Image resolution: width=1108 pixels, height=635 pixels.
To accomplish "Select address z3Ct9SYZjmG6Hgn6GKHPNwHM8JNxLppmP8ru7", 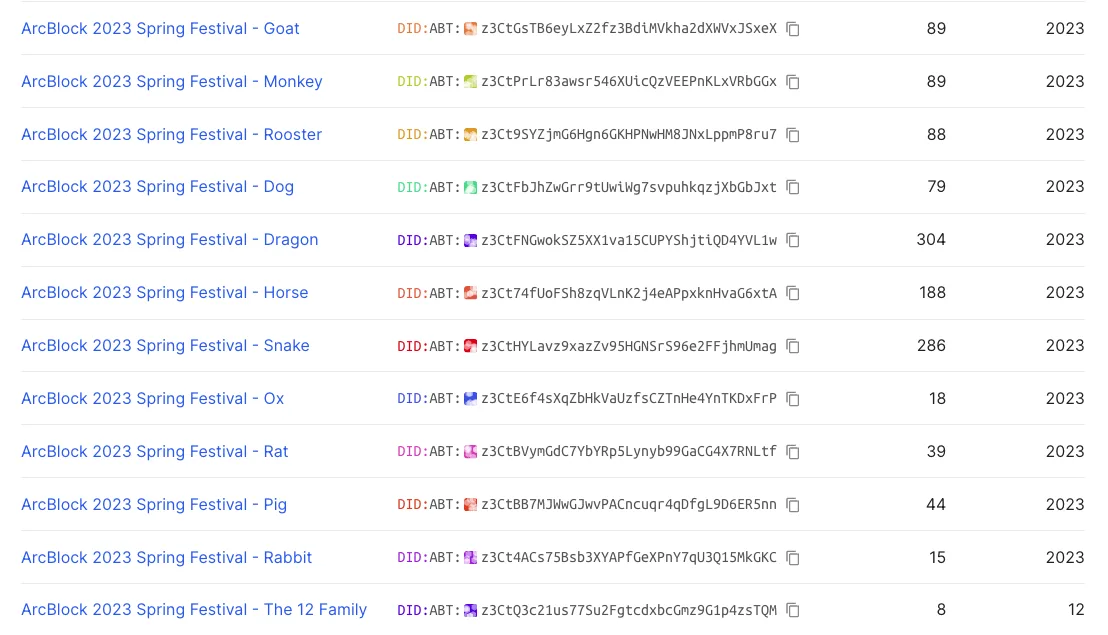I will click(629, 135).
